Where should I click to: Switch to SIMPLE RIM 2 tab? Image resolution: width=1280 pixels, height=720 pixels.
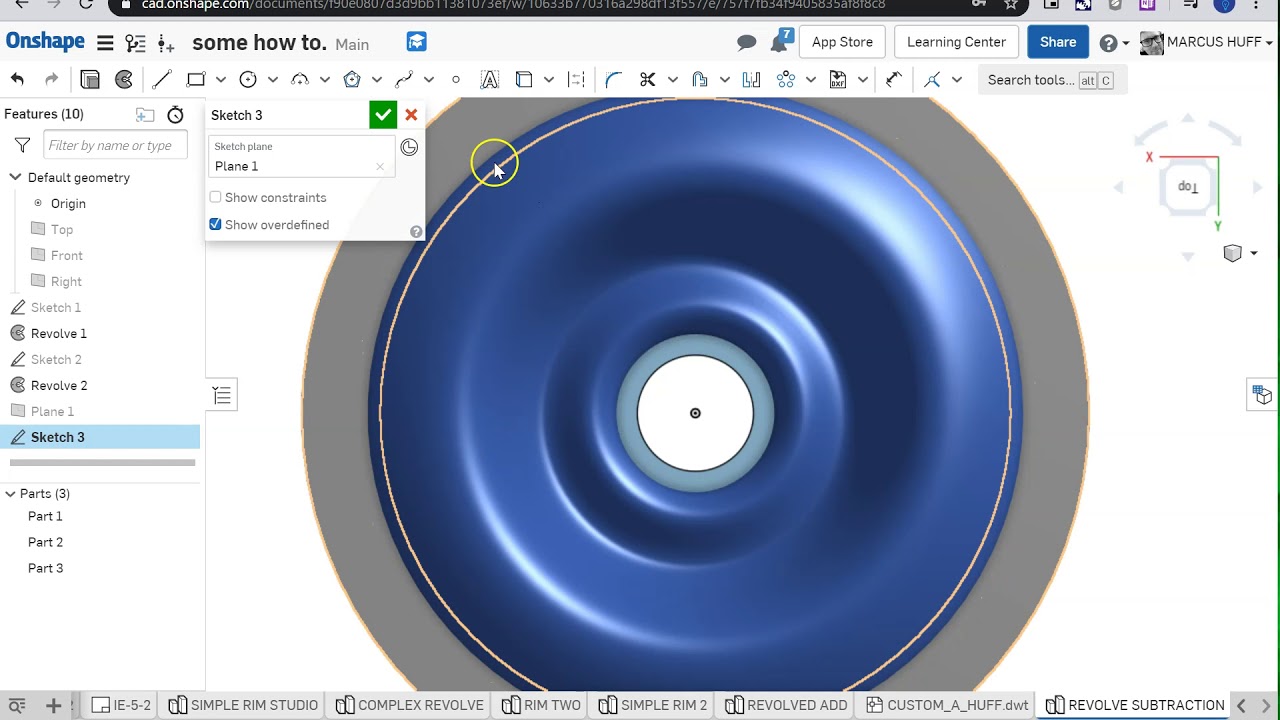tap(653, 705)
